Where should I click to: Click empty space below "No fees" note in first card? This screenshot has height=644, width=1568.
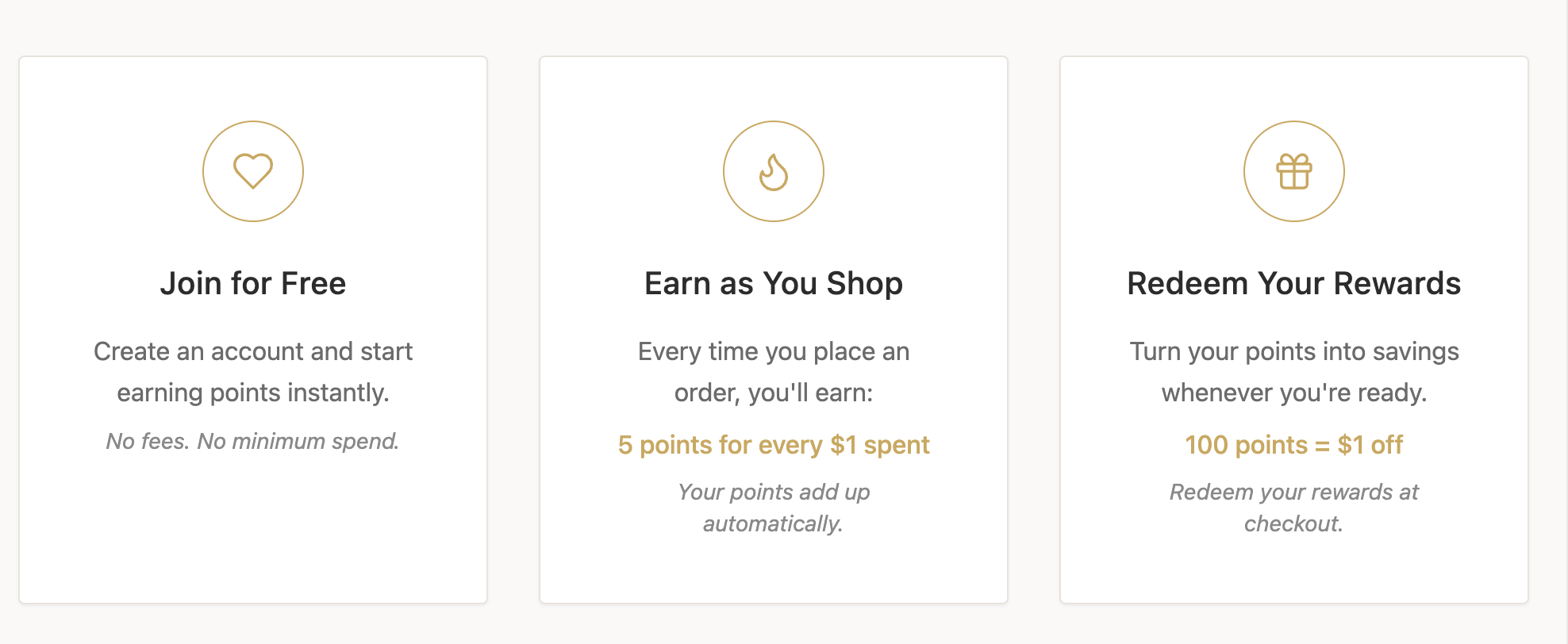pyautogui.click(x=253, y=531)
